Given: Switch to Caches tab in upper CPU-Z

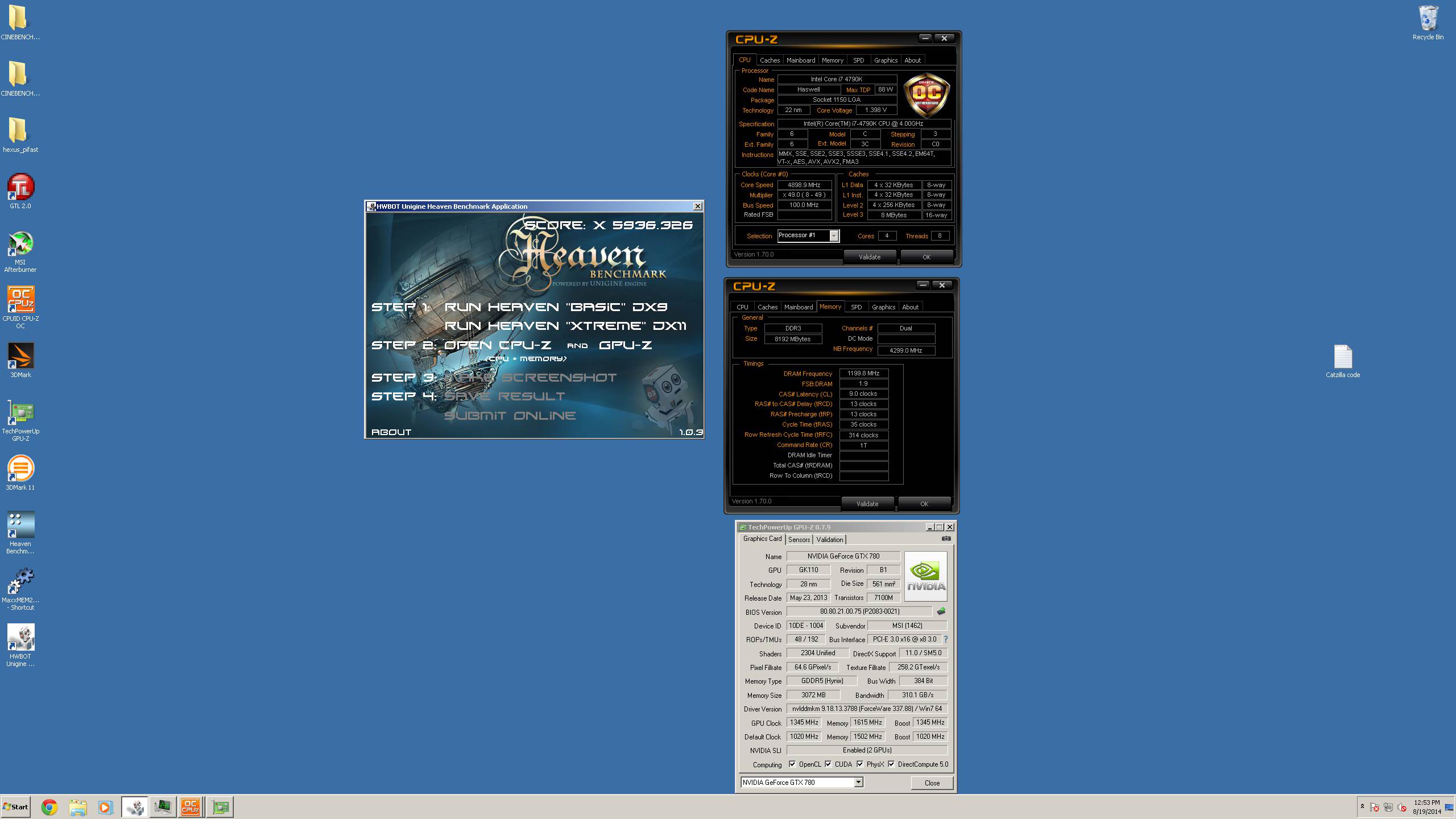Looking at the screenshot, I should coord(770,60).
